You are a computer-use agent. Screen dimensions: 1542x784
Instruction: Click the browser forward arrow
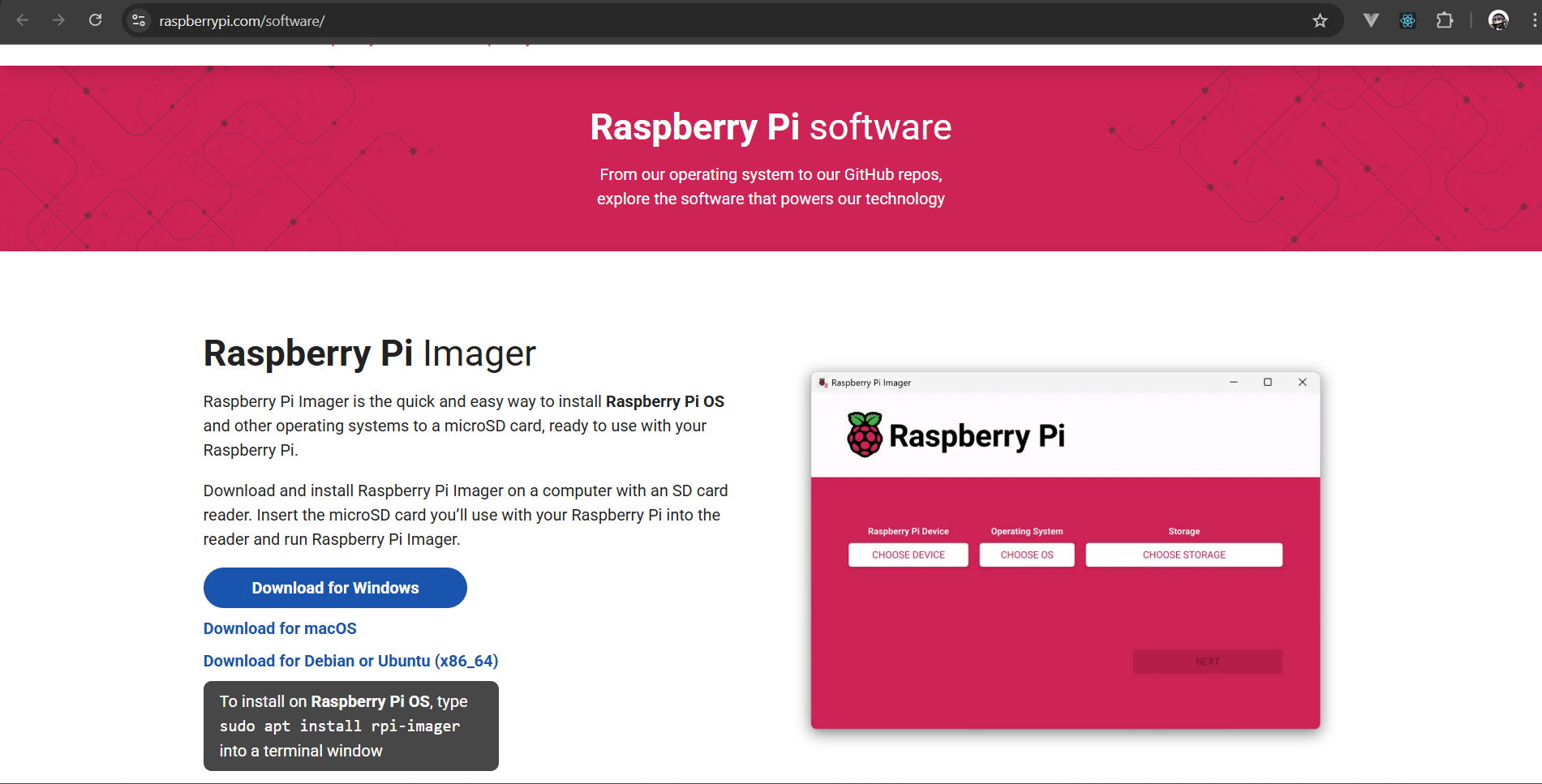click(x=58, y=20)
